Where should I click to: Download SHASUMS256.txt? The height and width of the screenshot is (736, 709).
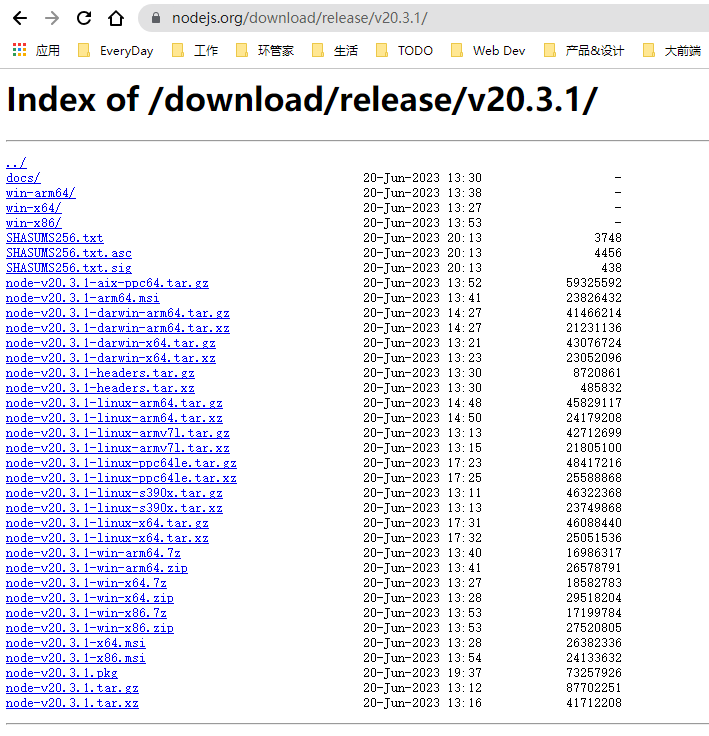coord(54,238)
